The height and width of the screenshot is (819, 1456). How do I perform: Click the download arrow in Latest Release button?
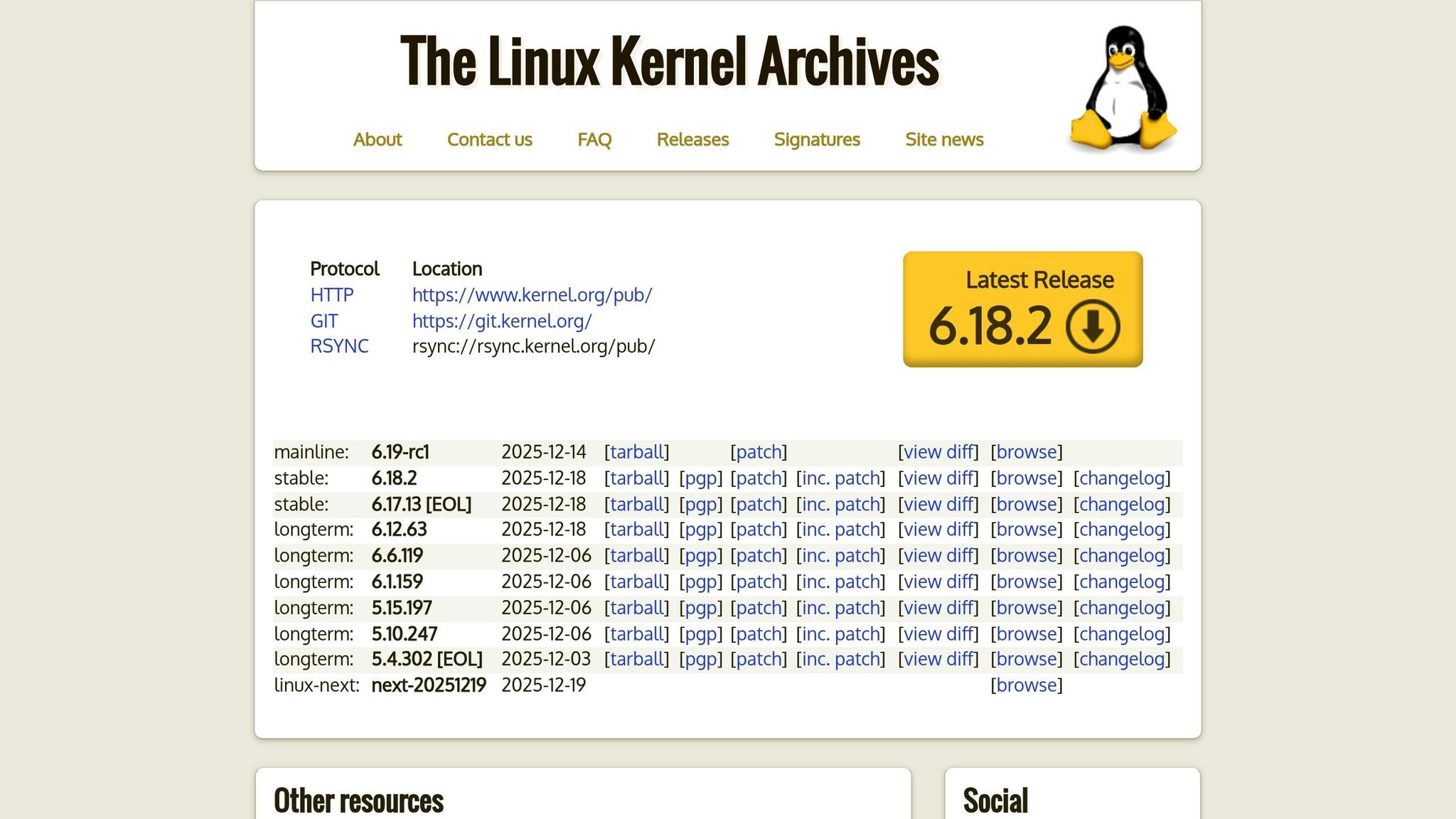pos(1093,326)
